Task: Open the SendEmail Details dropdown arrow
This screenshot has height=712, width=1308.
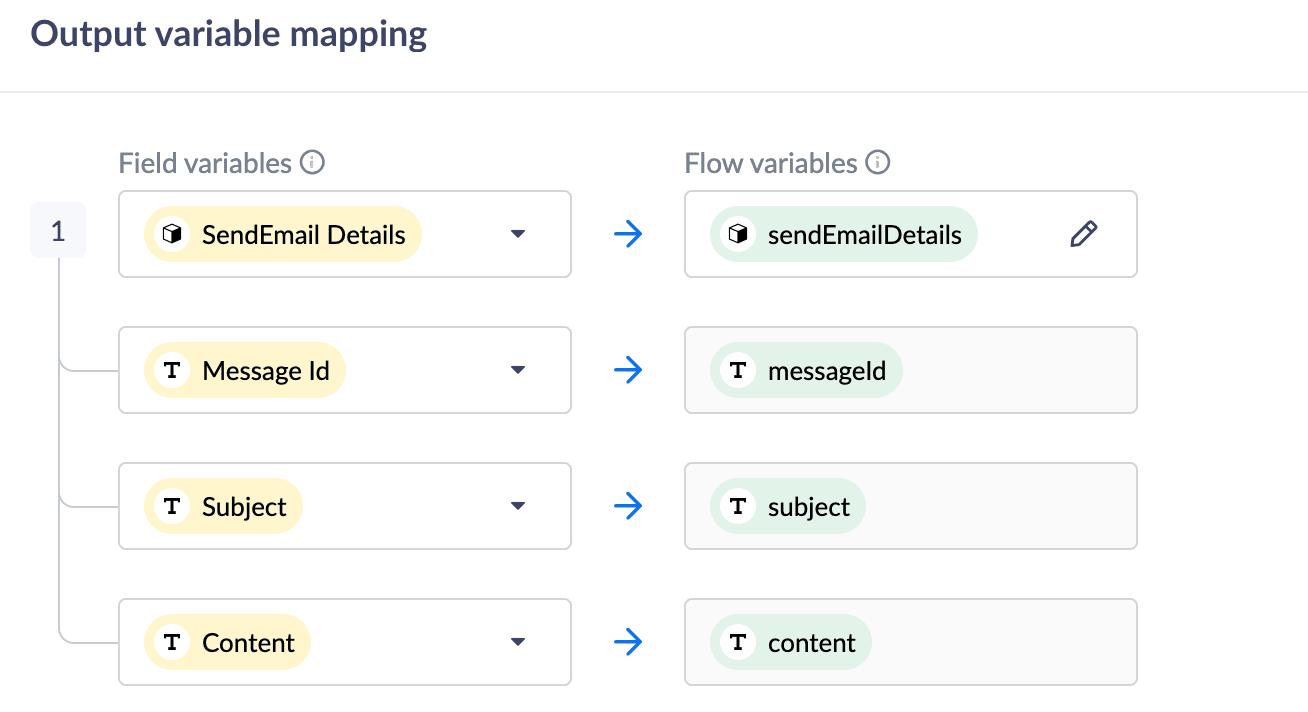Action: (517, 234)
